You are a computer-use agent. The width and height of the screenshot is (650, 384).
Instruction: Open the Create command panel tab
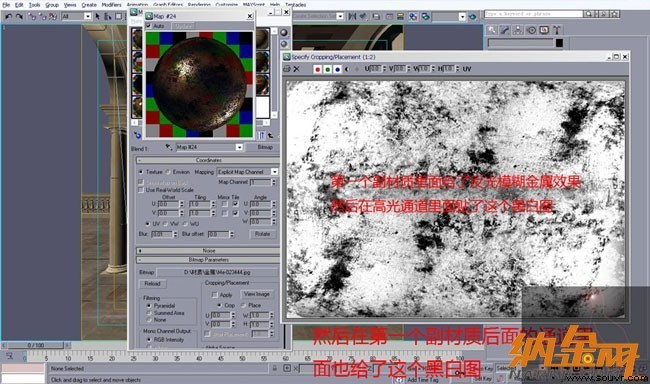pyautogui.click(x=491, y=30)
